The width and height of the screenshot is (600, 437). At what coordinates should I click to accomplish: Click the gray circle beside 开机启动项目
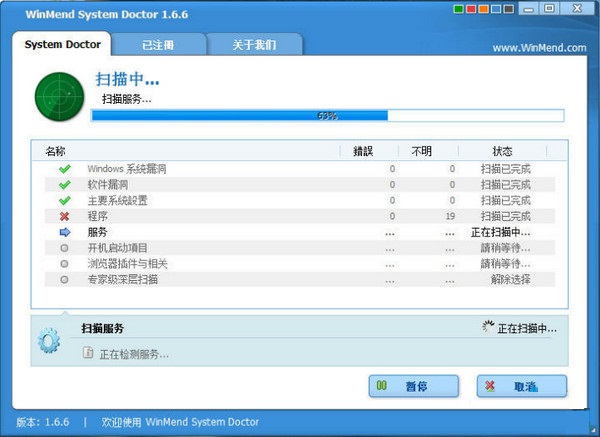64,248
